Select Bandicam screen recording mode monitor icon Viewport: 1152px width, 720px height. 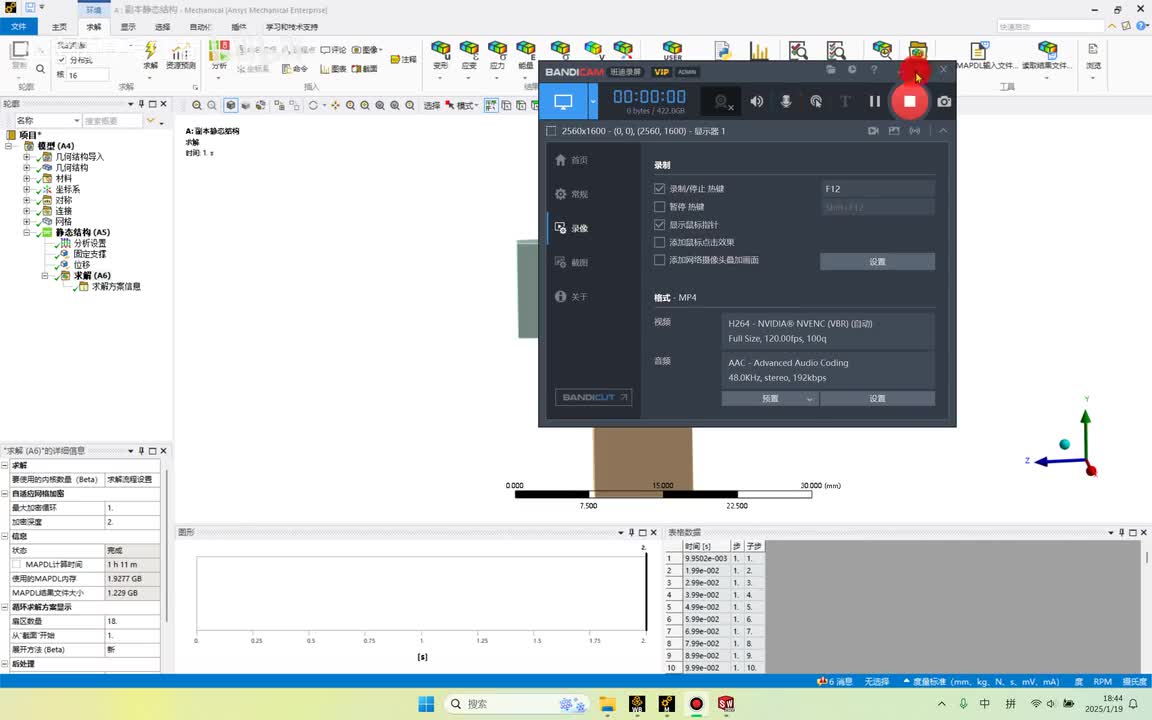point(564,101)
